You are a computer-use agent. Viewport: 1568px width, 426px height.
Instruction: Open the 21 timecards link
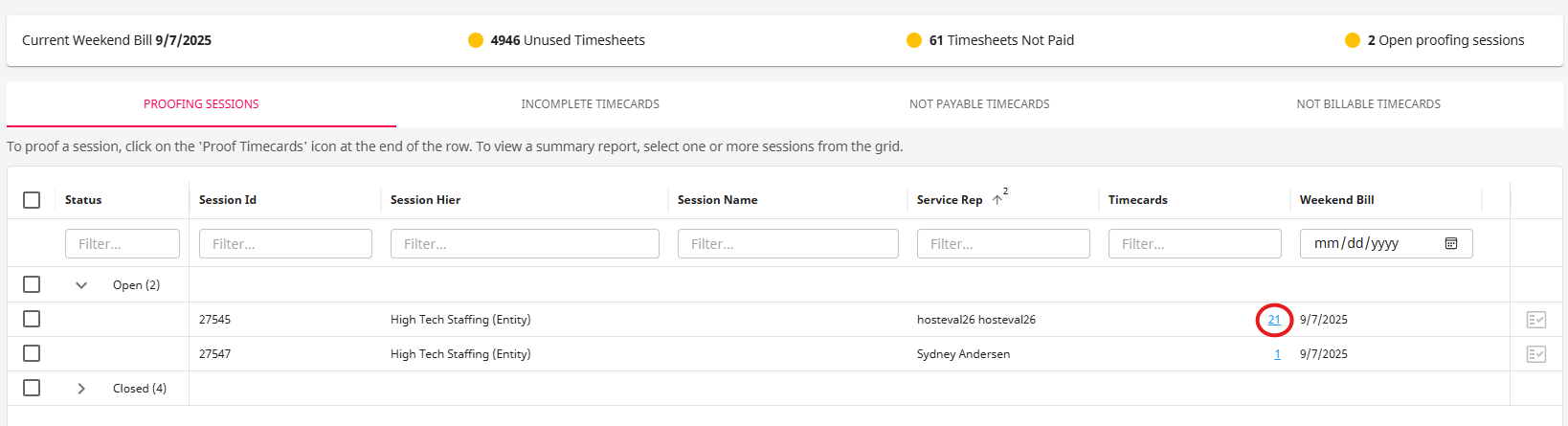coord(1274,320)
